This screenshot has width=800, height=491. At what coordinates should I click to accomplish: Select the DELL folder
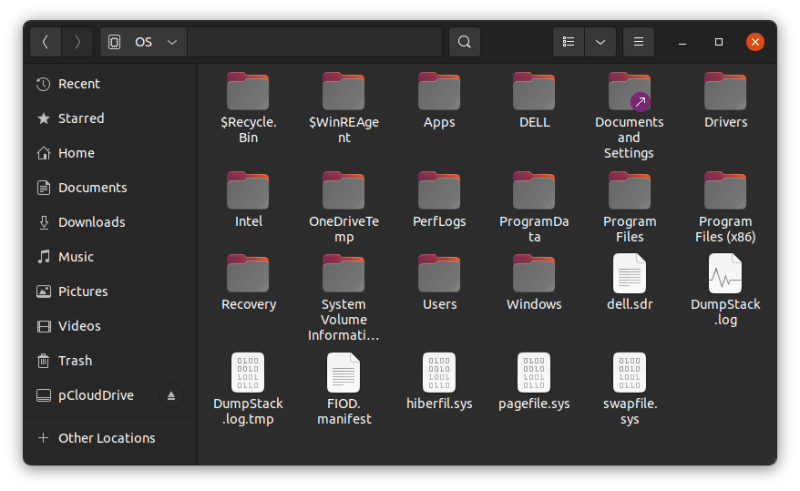tap(534, 101)
